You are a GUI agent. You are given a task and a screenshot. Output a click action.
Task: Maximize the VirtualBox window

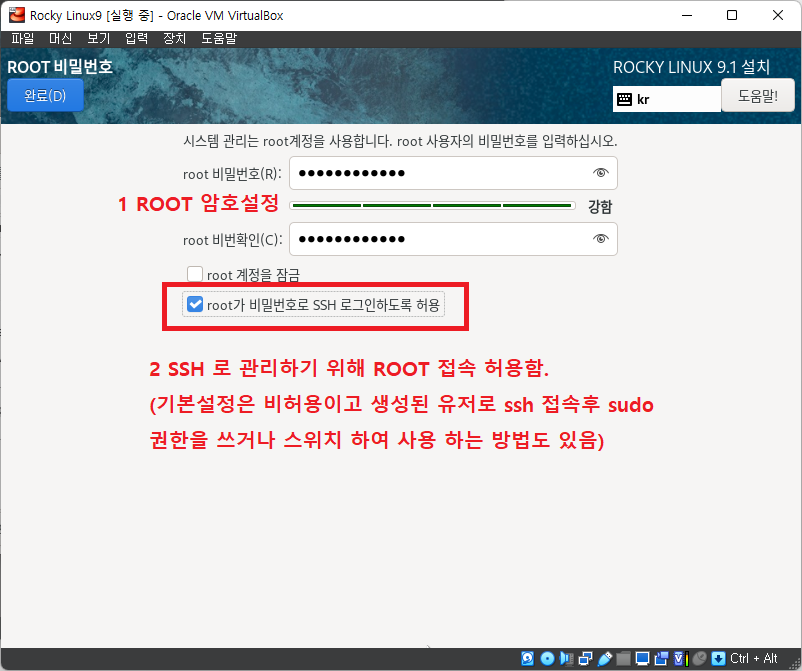[732, 15]
